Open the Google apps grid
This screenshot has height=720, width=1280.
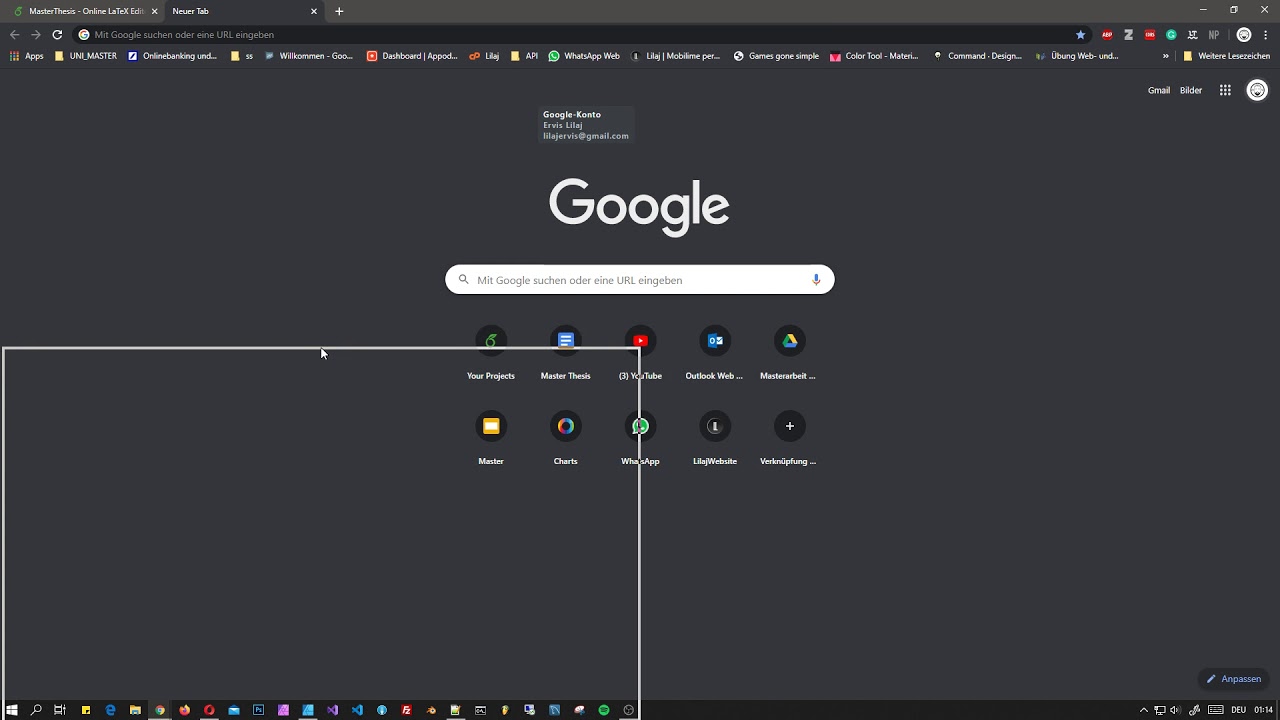pos(1225,90)
